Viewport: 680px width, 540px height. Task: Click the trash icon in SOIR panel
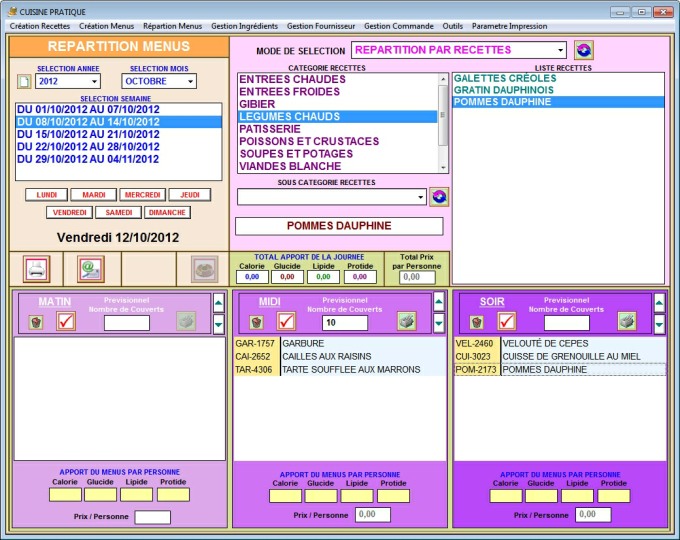coord(477,321)
